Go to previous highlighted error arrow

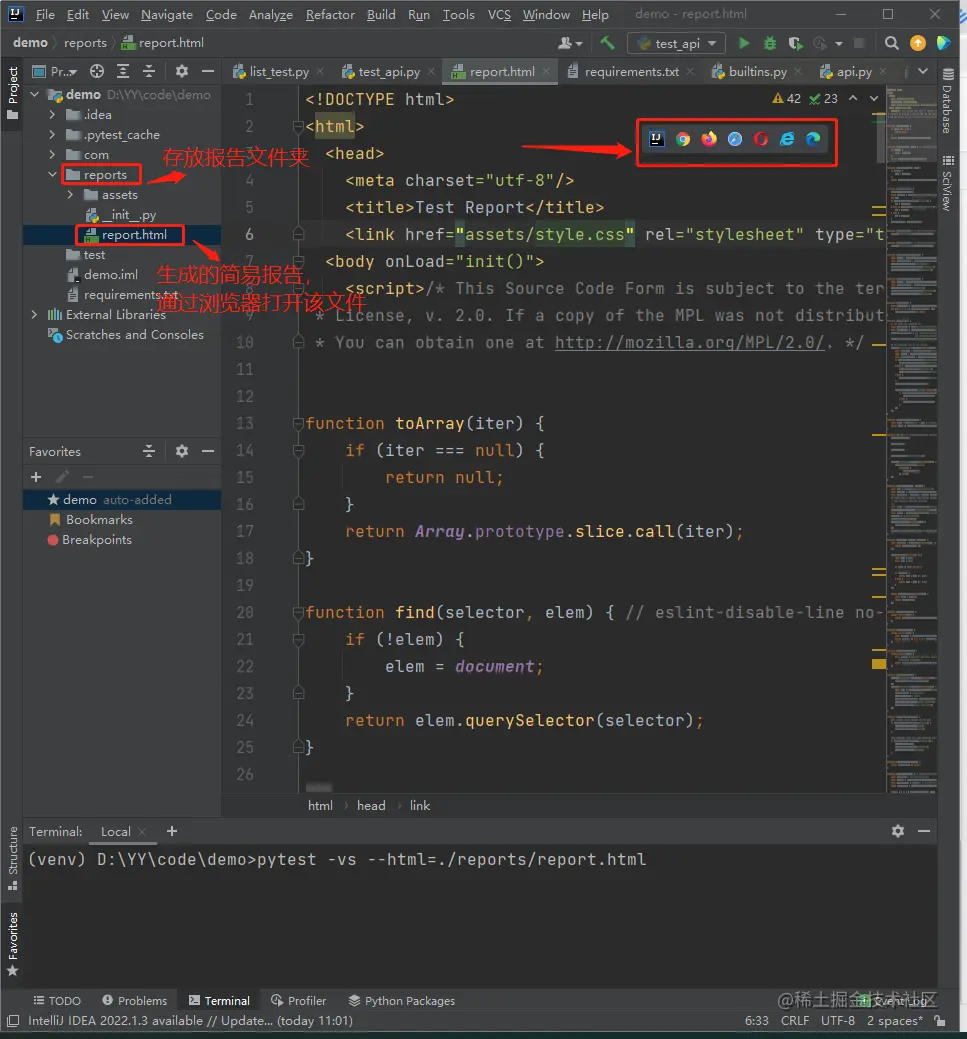tap(853, 98)
